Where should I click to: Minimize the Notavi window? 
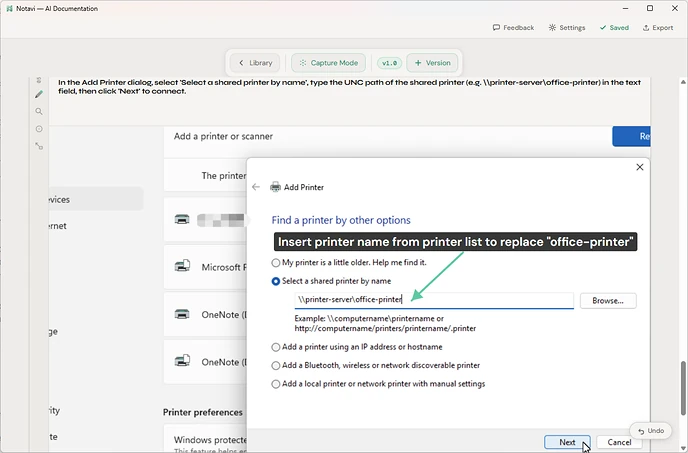[x=626, y=8]
